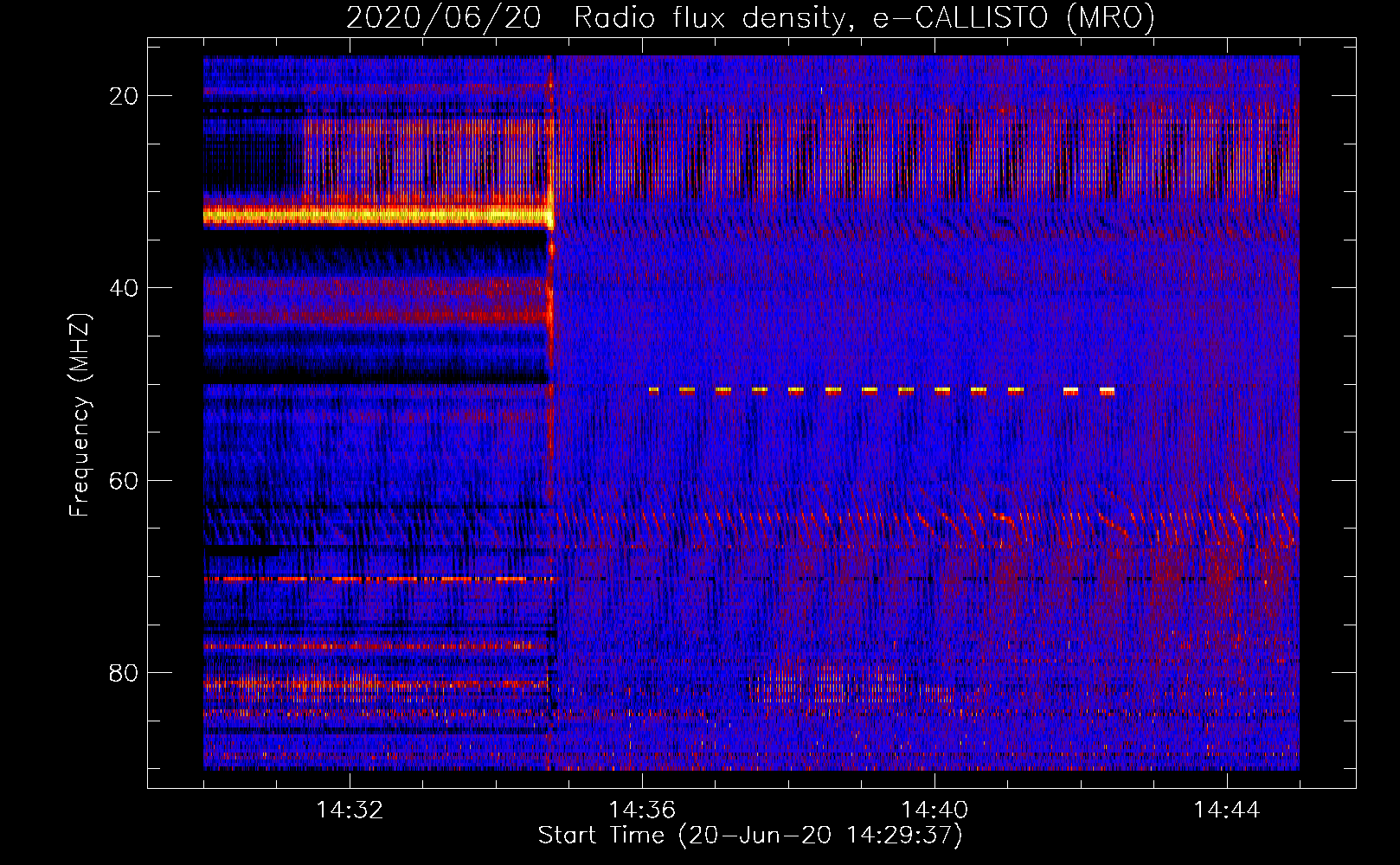Image resolution: width=1400 pixels, height=865 pixels.
Task: Click the '80' frequency tick label
Action: [124, 672]
